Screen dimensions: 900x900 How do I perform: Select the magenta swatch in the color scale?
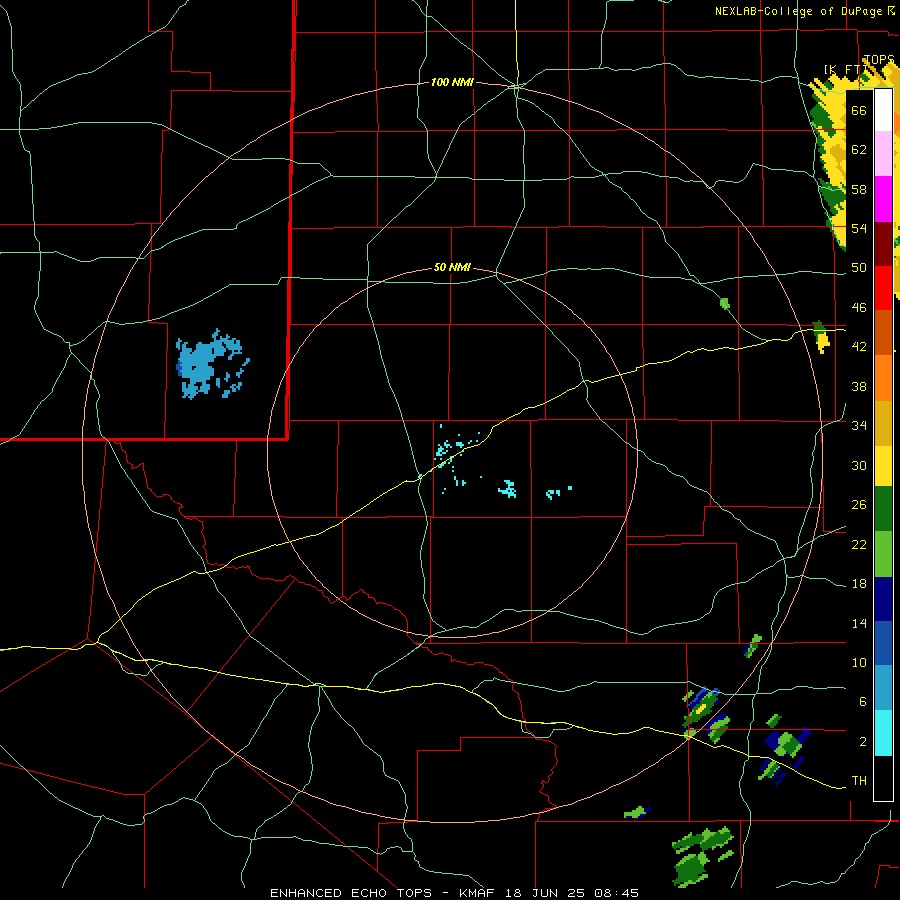pyautogui.click(x=883, y=199)
